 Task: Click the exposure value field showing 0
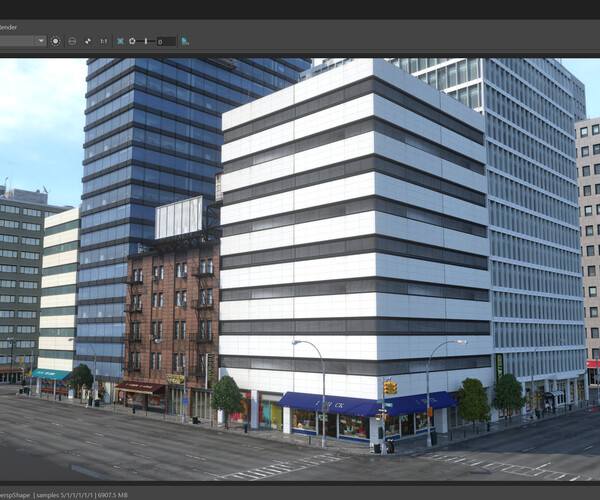coord(166,41)
